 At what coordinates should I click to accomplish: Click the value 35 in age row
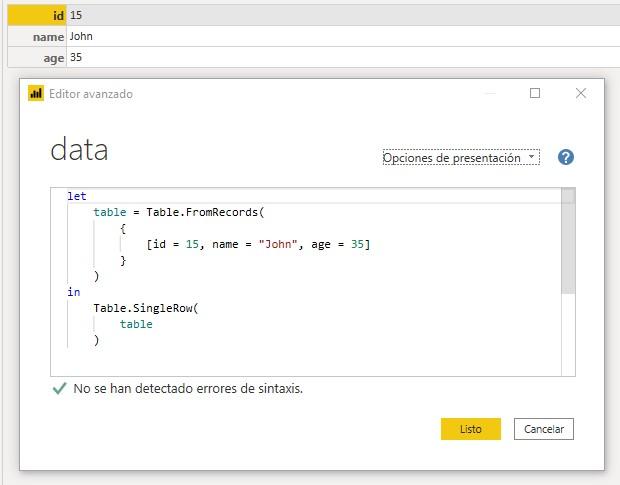pos(77,58)
